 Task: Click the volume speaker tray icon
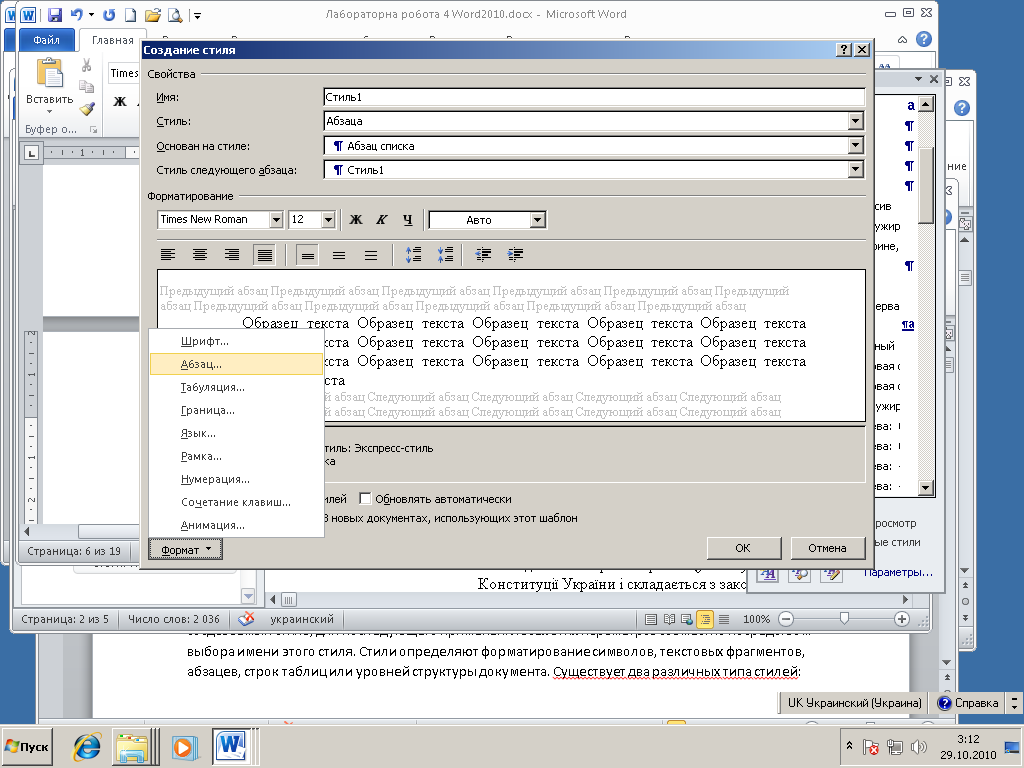coord(919,746)
